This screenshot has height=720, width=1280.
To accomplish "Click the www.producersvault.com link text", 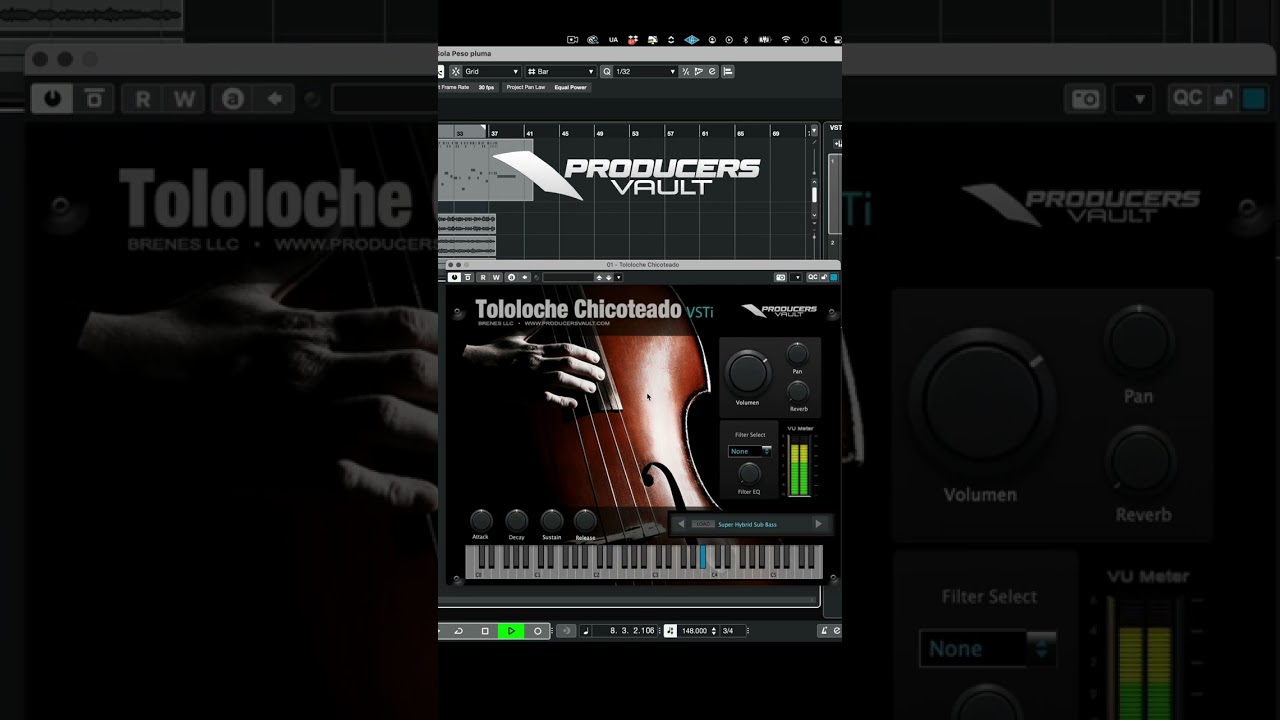I will [x=567, y=323].
